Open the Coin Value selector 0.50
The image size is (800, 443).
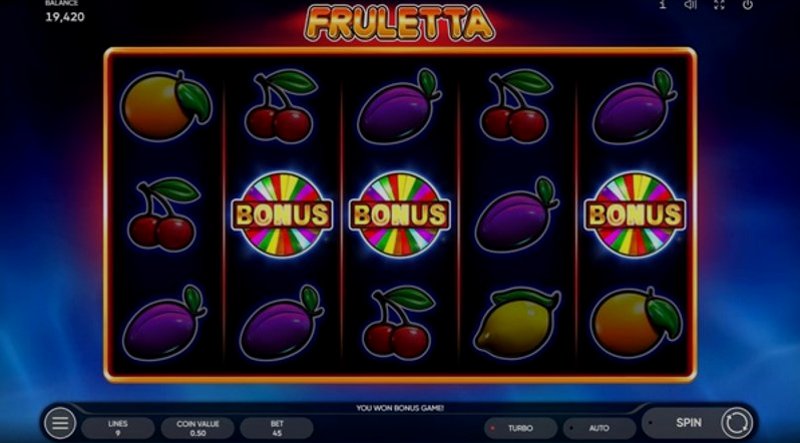[x=197, y=428]
